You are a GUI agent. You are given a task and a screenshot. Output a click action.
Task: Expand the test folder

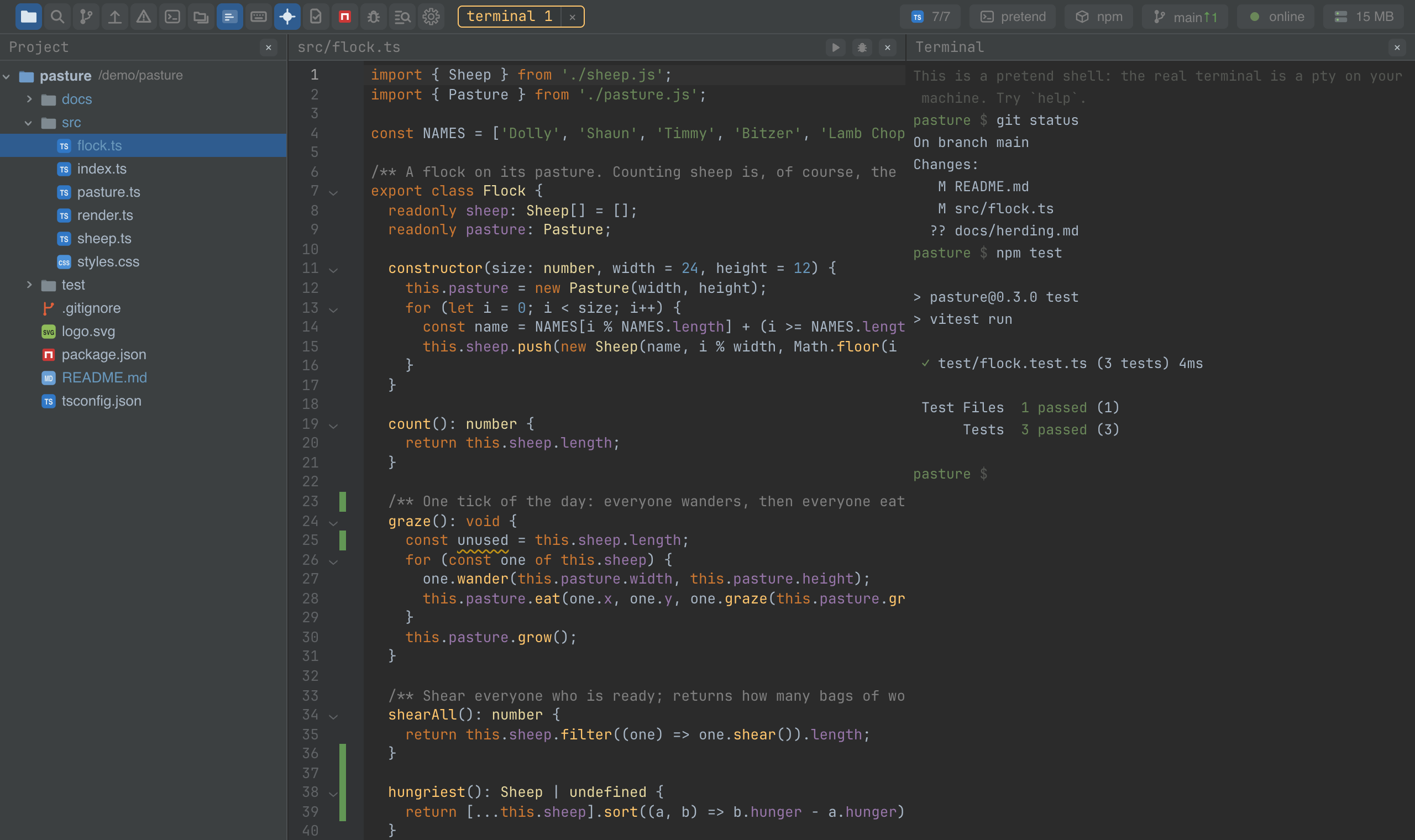[29, 285]
